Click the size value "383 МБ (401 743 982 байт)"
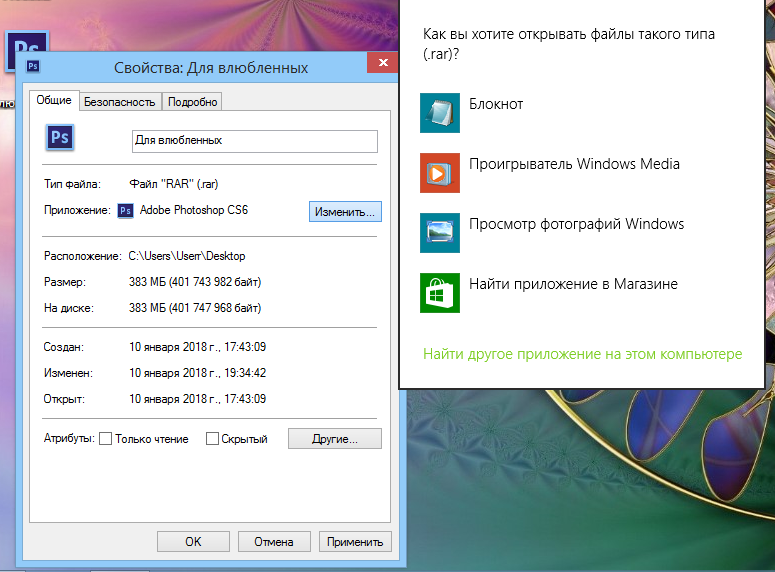The image size is (775, 572). 195,282
